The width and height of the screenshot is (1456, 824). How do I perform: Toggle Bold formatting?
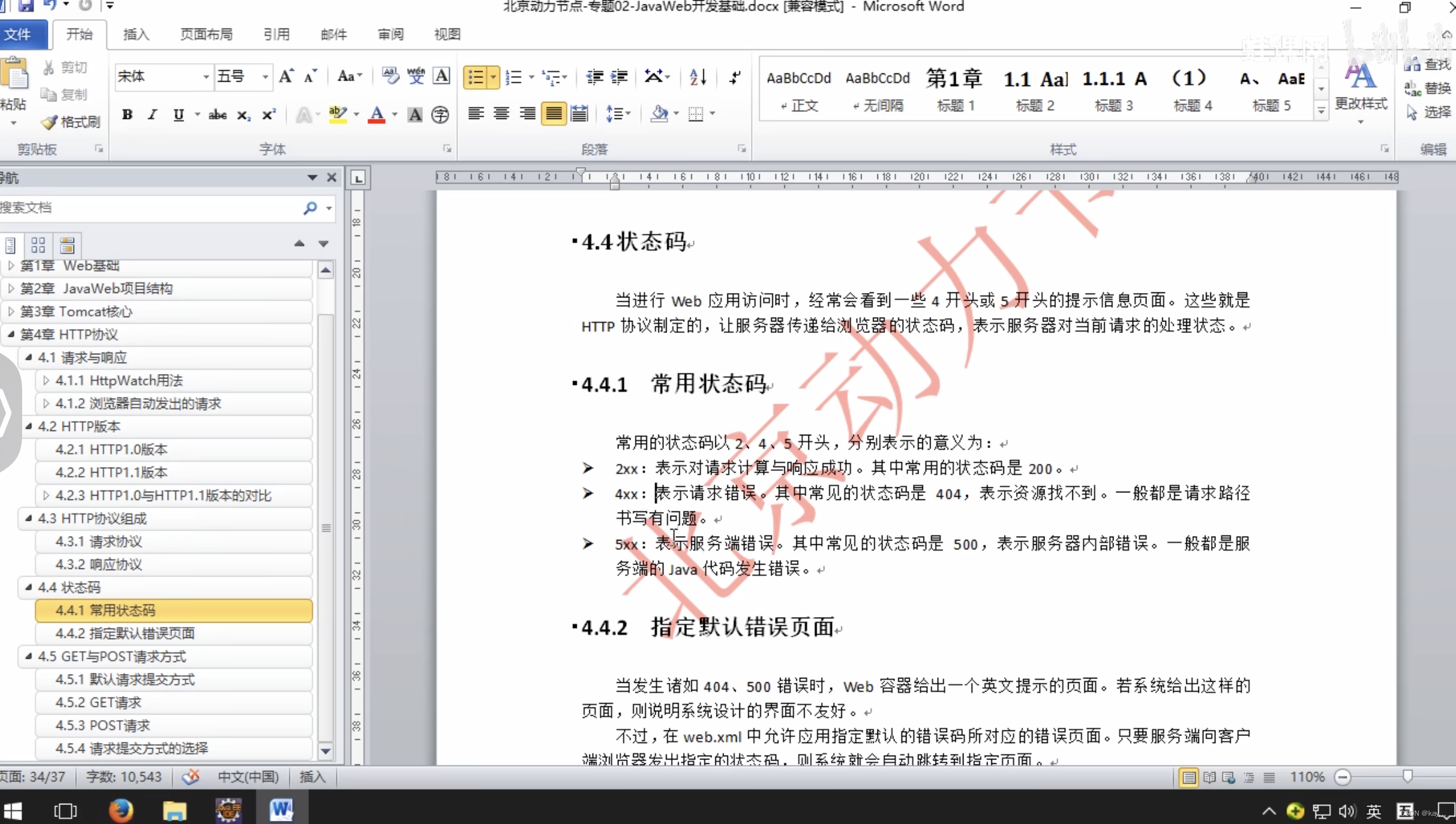[x=127, y=115]
